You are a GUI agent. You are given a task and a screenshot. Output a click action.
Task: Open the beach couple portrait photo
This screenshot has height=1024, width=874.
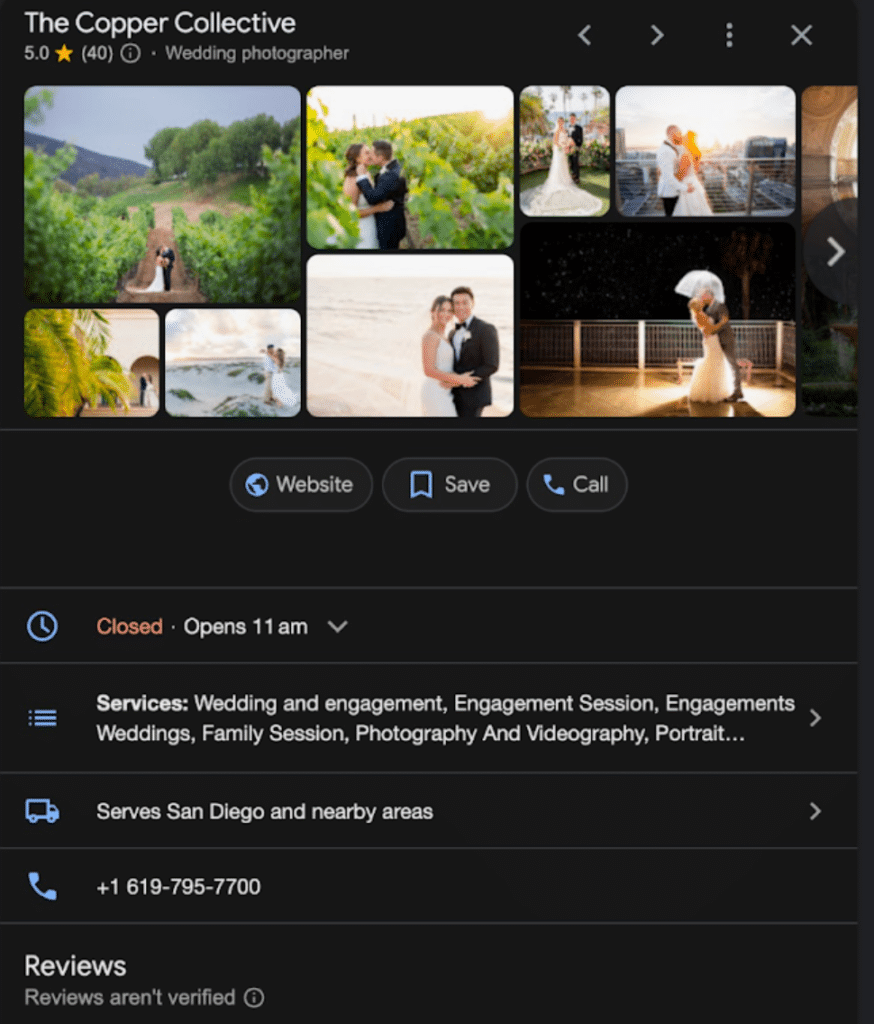pos(410,336)
